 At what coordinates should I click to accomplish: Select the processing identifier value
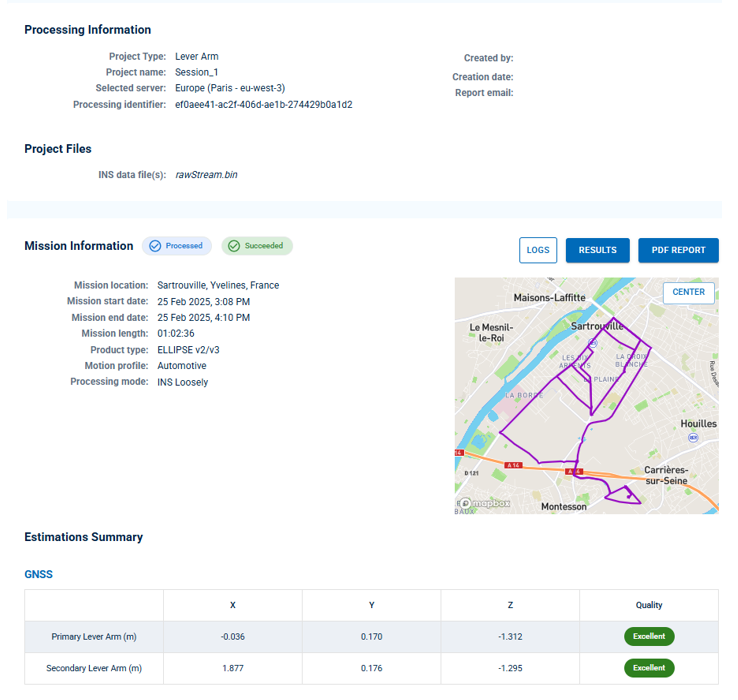263,104
